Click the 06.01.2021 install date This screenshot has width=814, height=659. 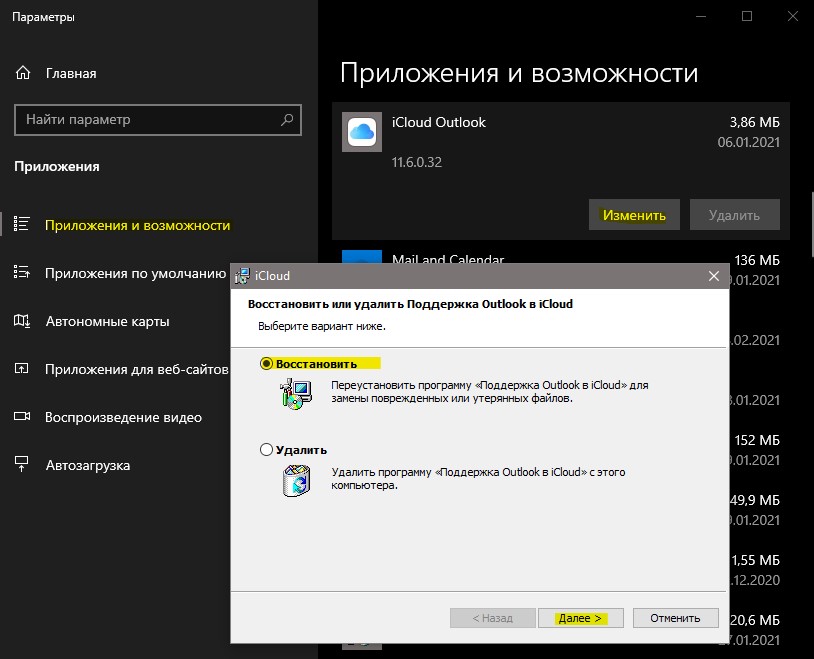point(749,142)
